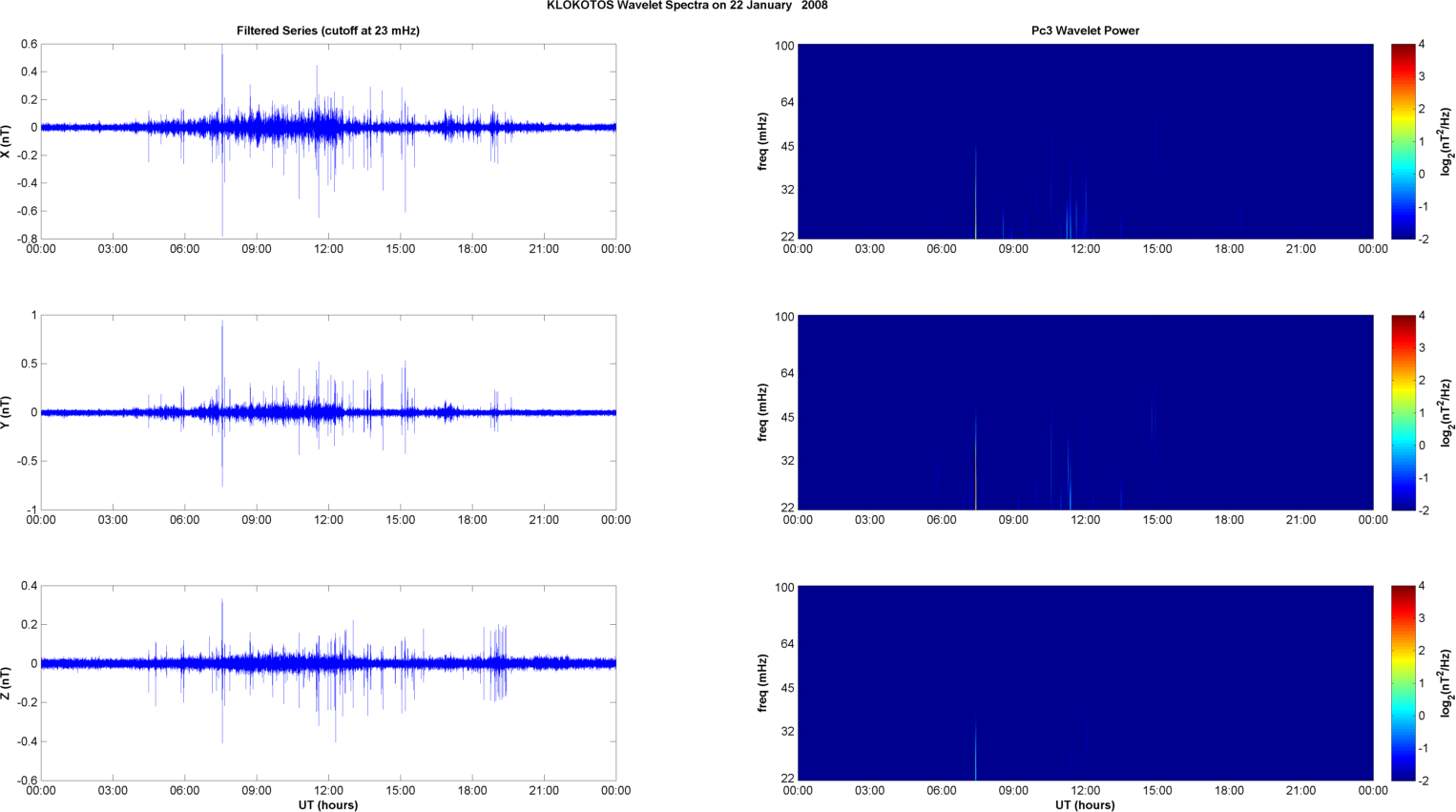
Task: Click inside the Y component filtered series plot
Action: coord(328,412)
